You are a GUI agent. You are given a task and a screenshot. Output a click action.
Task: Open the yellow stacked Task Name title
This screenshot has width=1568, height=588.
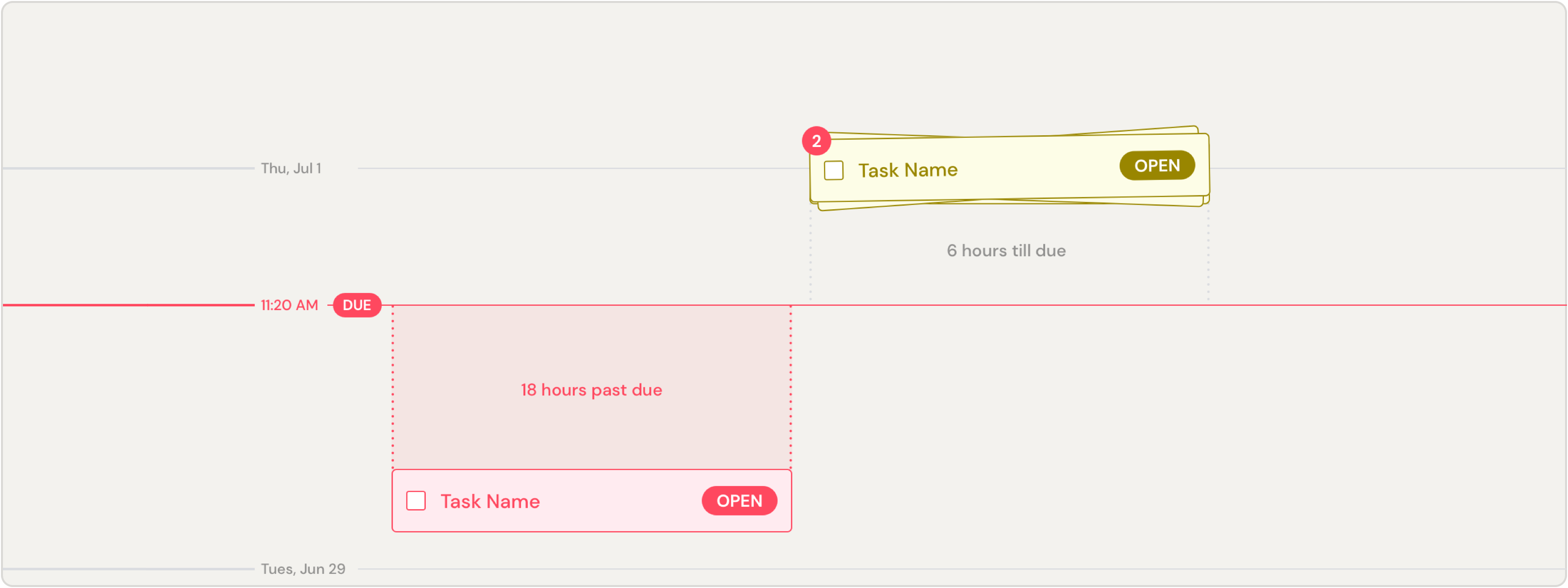coord(907,170)
